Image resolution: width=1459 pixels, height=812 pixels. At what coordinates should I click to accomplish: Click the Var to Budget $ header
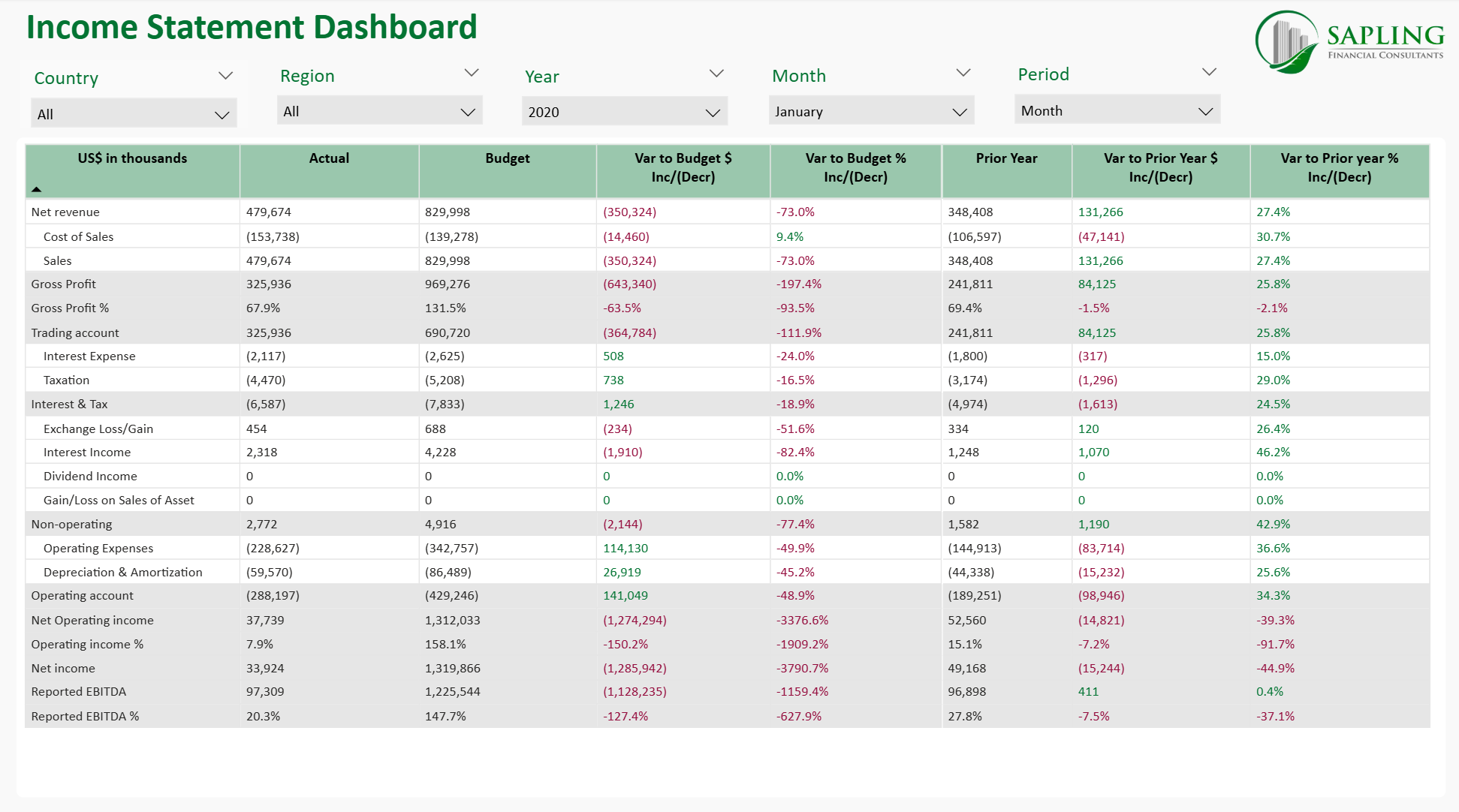[x=683, y=167]
